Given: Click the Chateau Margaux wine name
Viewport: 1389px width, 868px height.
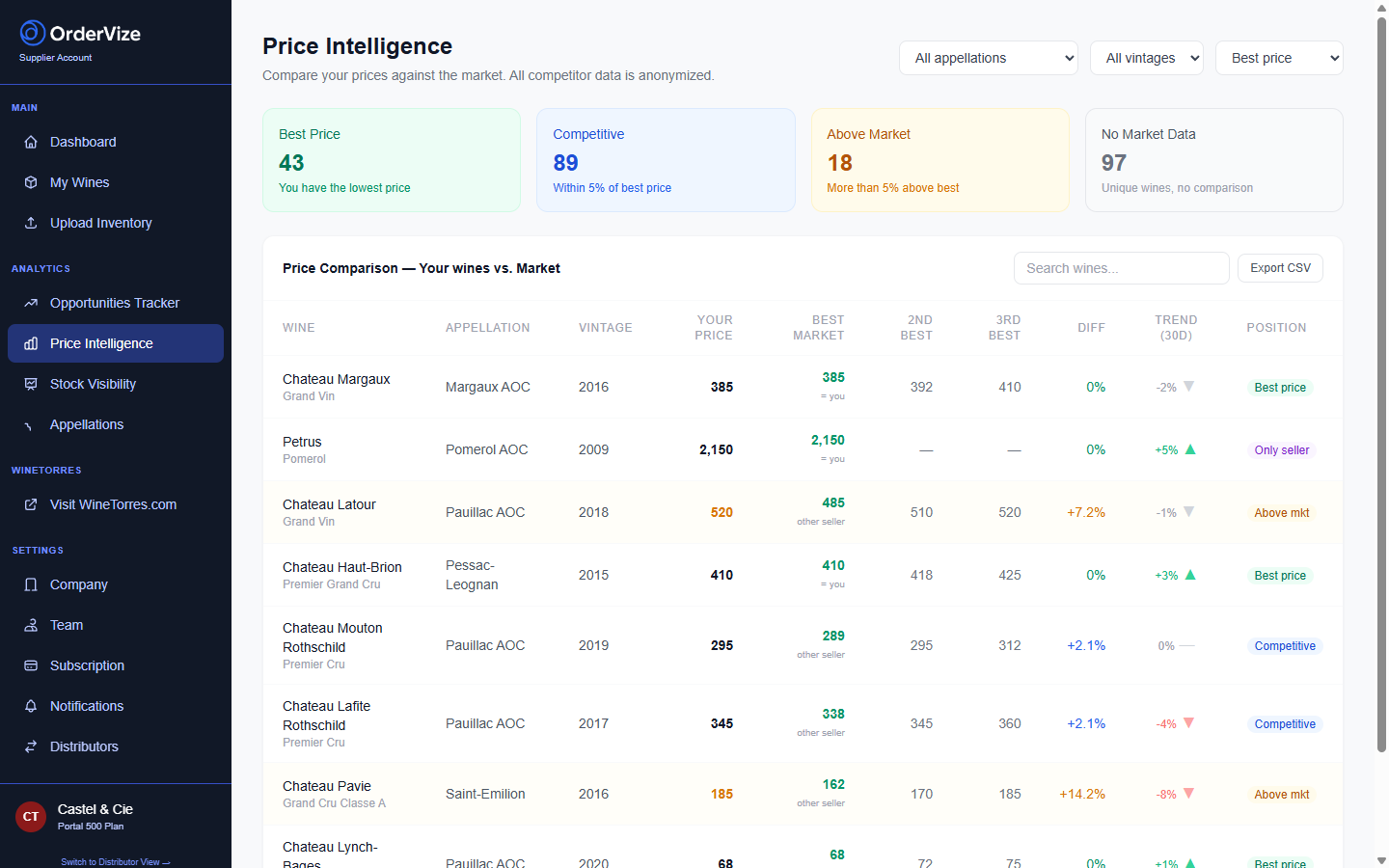Looking at the screenshot, I should coord(337,379).
